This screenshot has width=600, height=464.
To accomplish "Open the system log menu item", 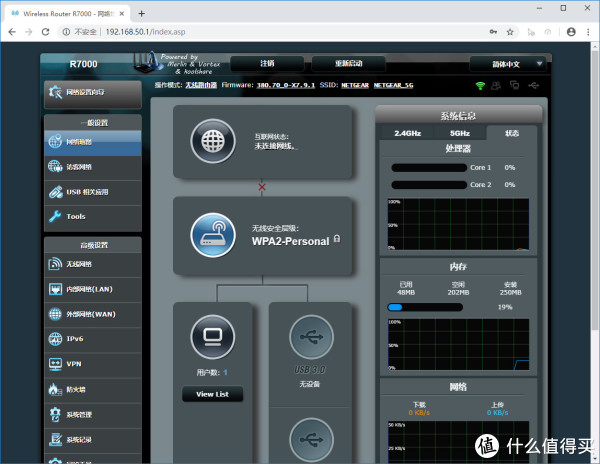I will [93, 440].
